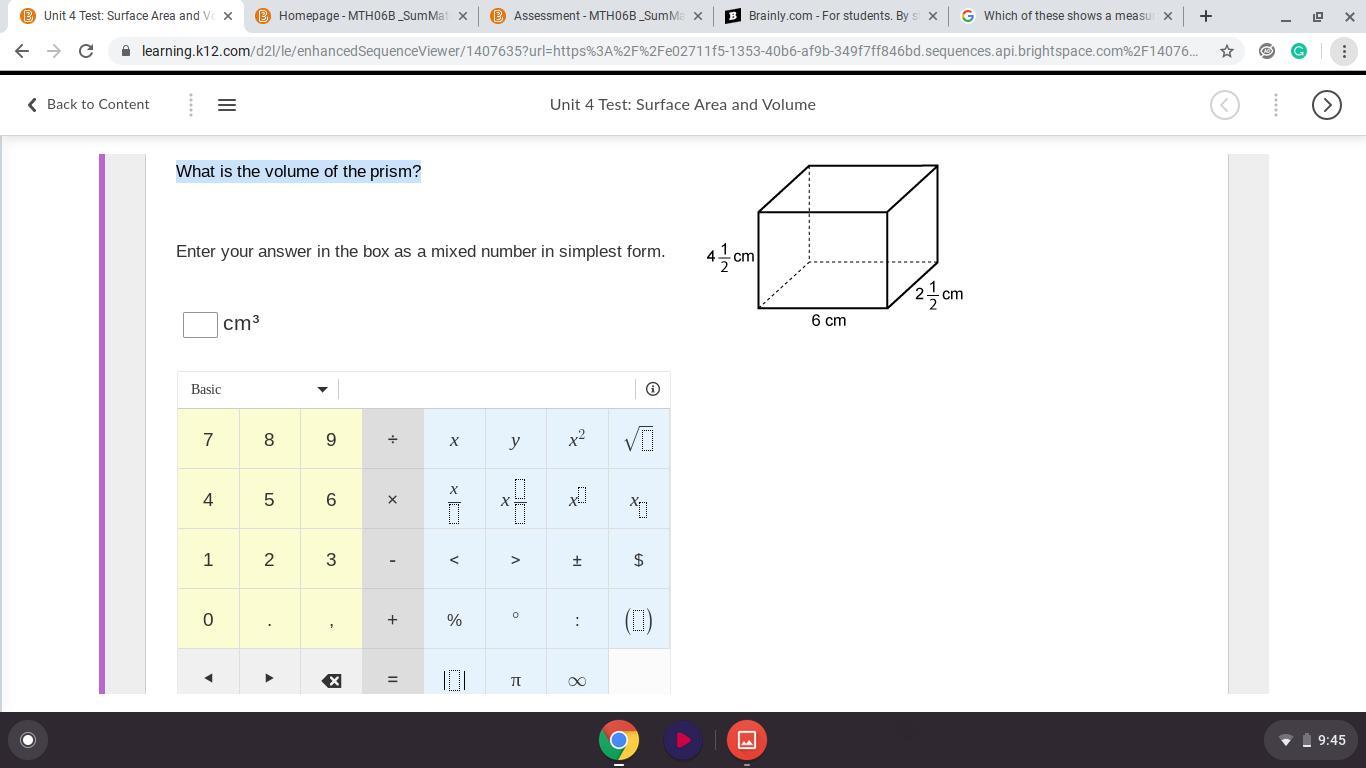Insert an x squared exponent symbol
This screenshot has height=768, width=1366.
pyautogui.click(x=577, y=439)
